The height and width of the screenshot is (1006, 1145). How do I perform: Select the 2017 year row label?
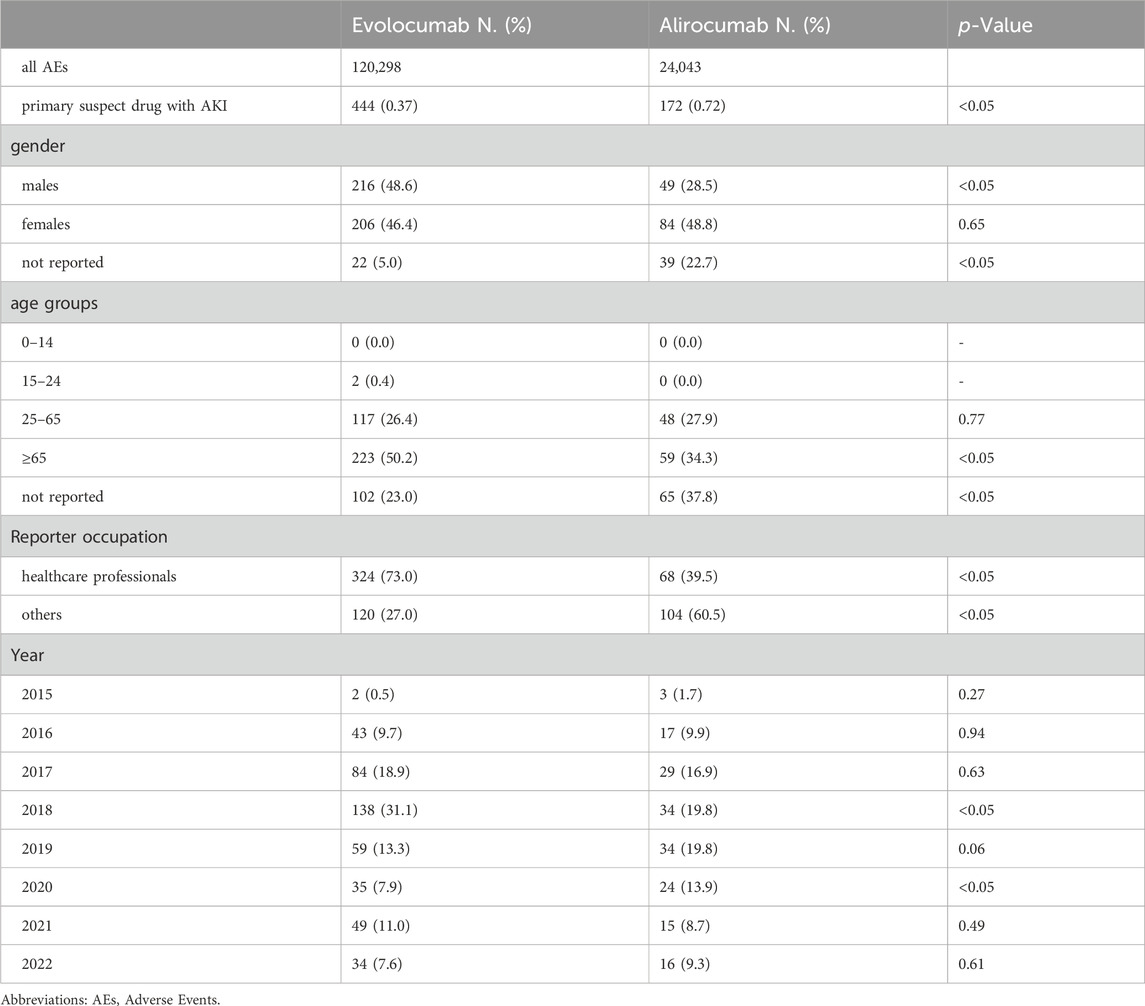click(x=37, y=772)
